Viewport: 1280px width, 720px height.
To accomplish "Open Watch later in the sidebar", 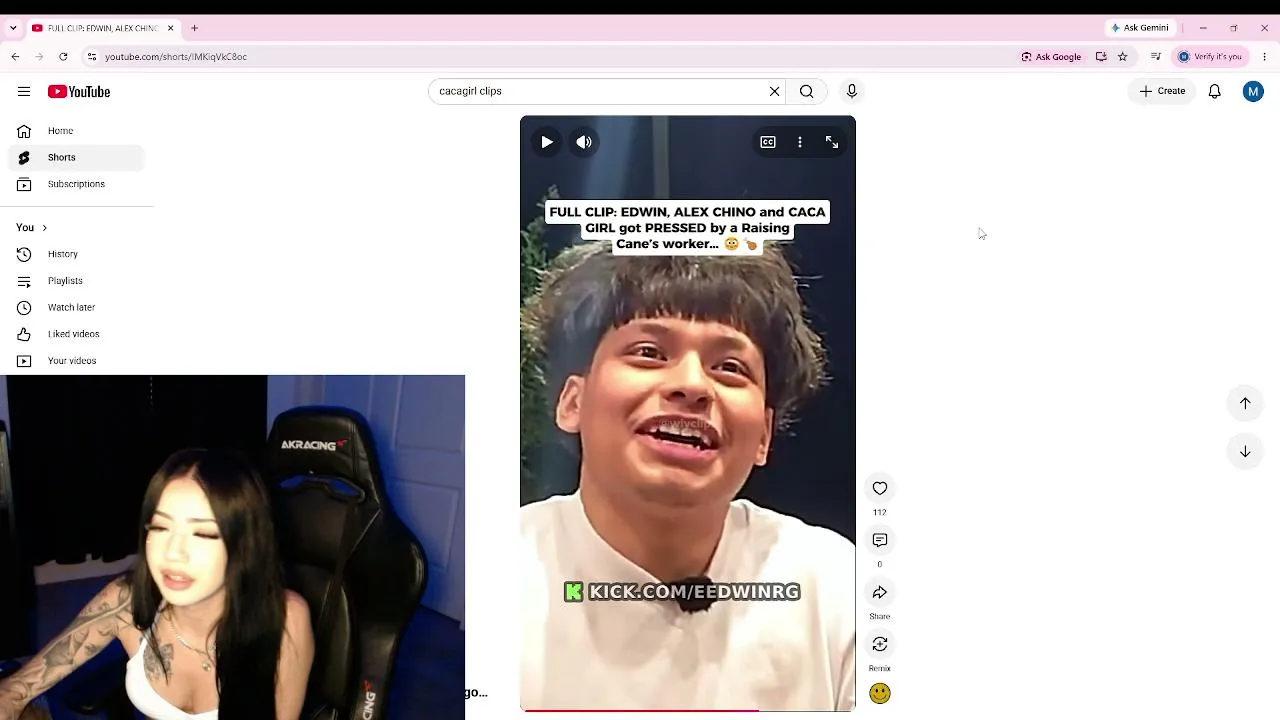I will [76, 307].
